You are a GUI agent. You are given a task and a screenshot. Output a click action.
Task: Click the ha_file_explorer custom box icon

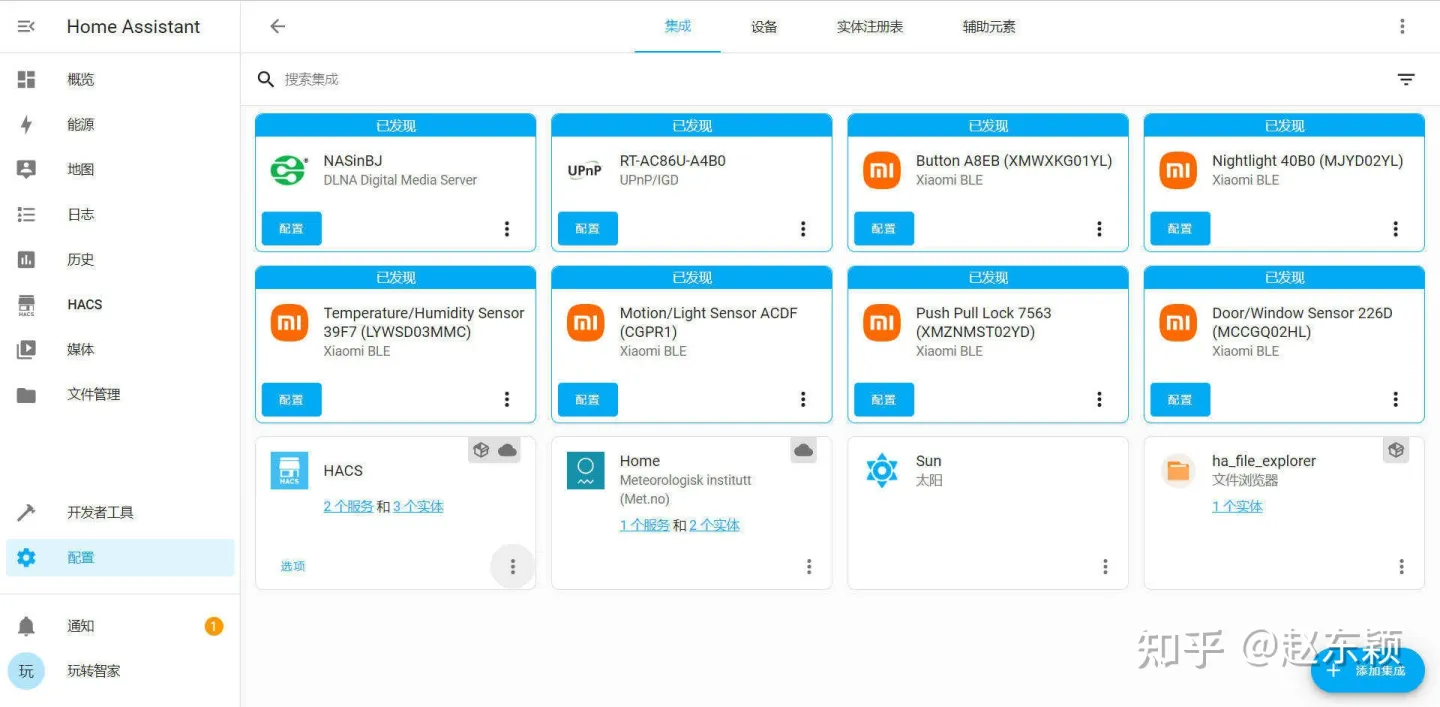click(1397, 450)
